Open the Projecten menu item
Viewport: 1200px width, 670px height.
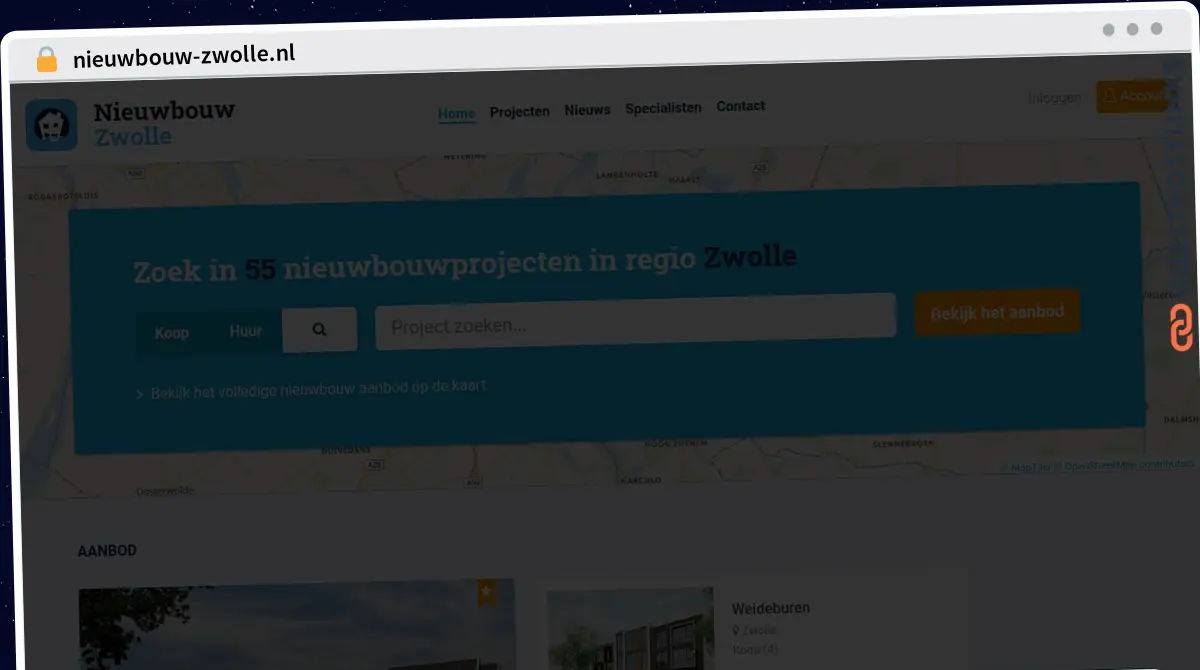520,112
